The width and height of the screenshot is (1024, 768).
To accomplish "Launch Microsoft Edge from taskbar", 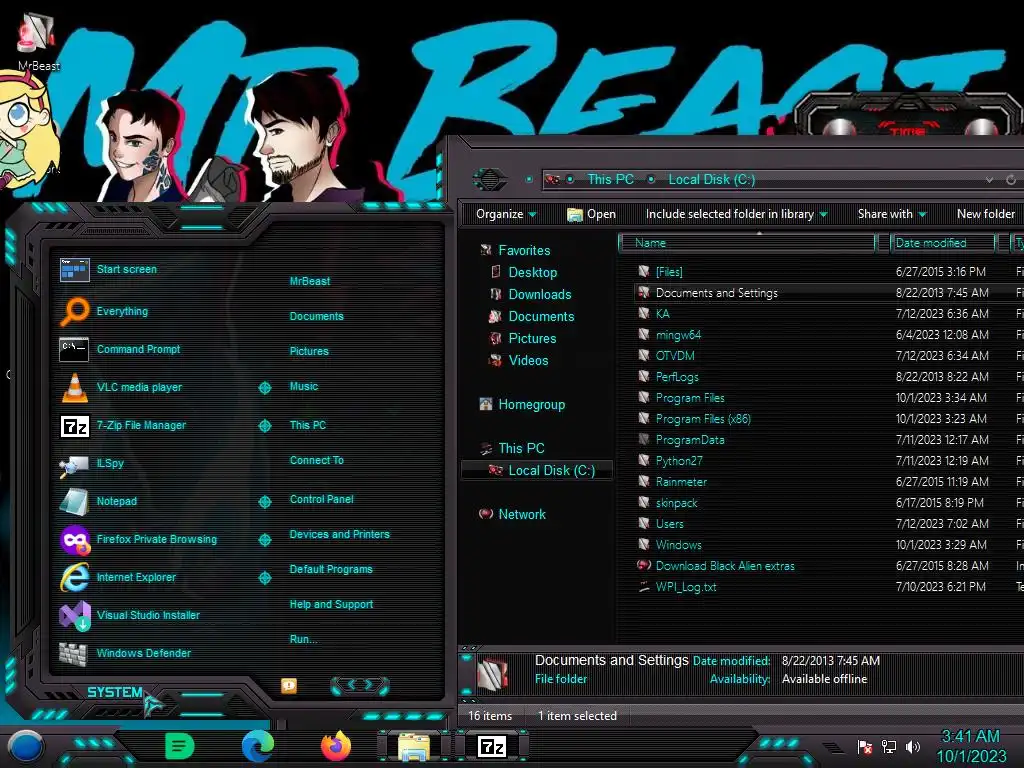I will click(x=258, y=746).
